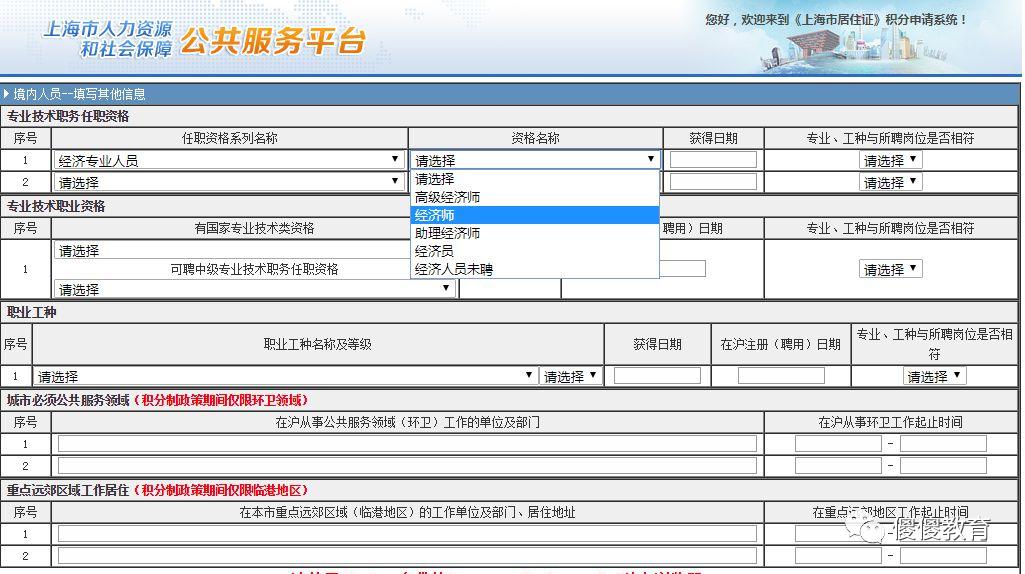Click 在沪注册（聘用）日期 field under 职业工种
The image size is (1025, 574).
(x=781, y=376)
